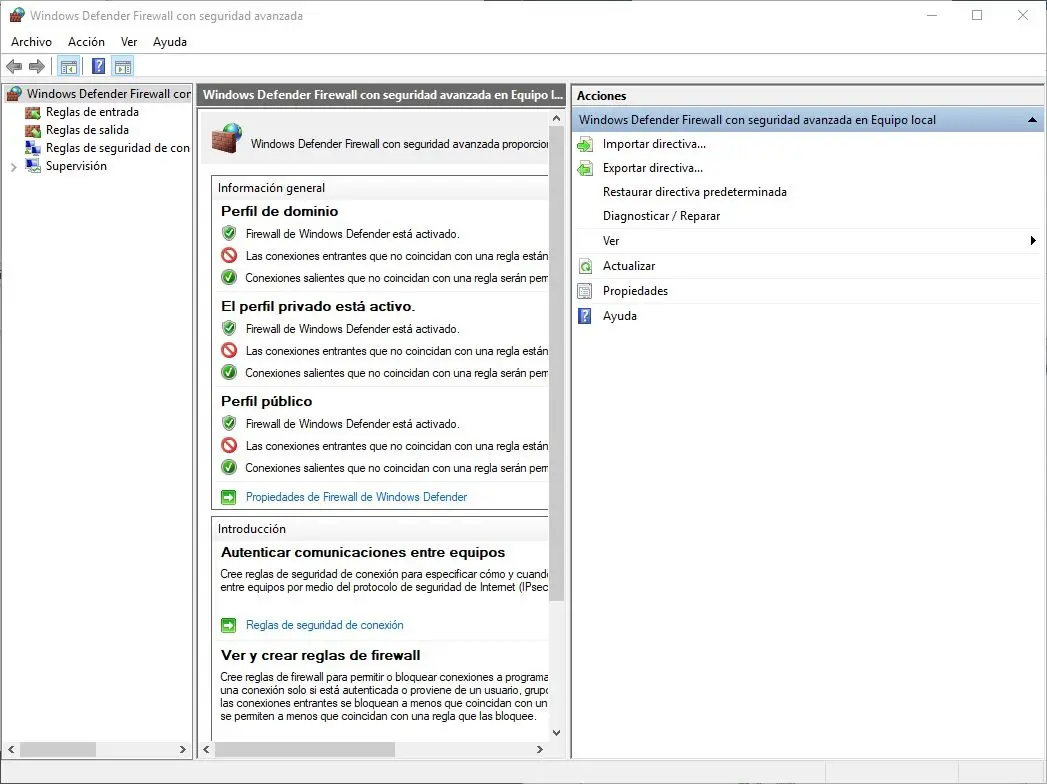1047x784 pixels.
Task: Click the Reglas de entrada icon
Action: [33, 112]
